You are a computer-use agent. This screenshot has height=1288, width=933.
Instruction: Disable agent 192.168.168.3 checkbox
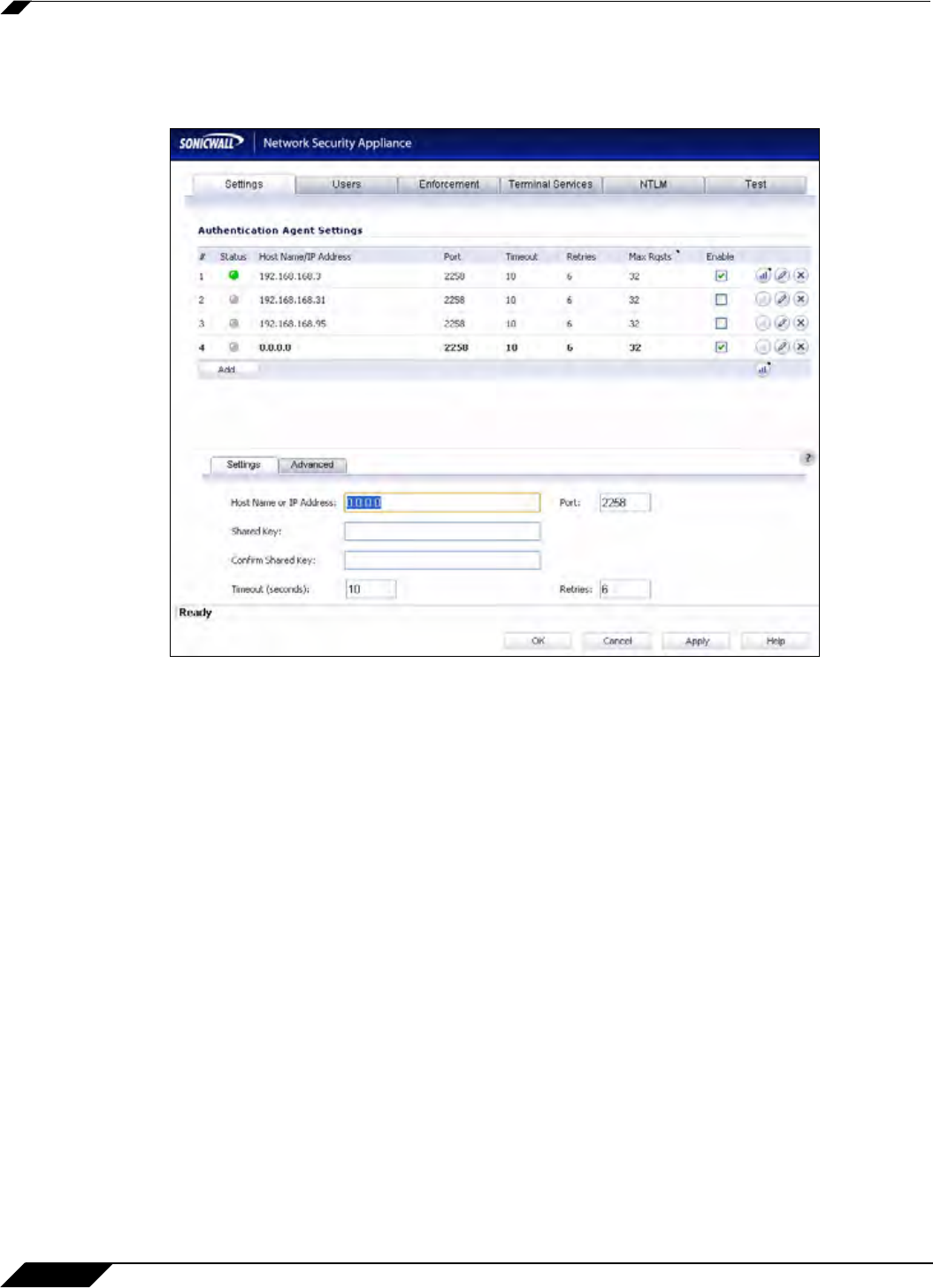[x=721, y=276]
